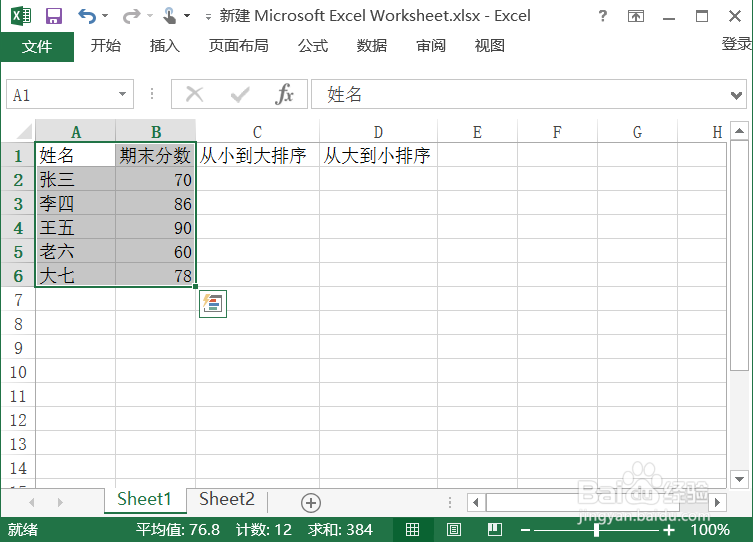Select row 7 header

[18, 300]
